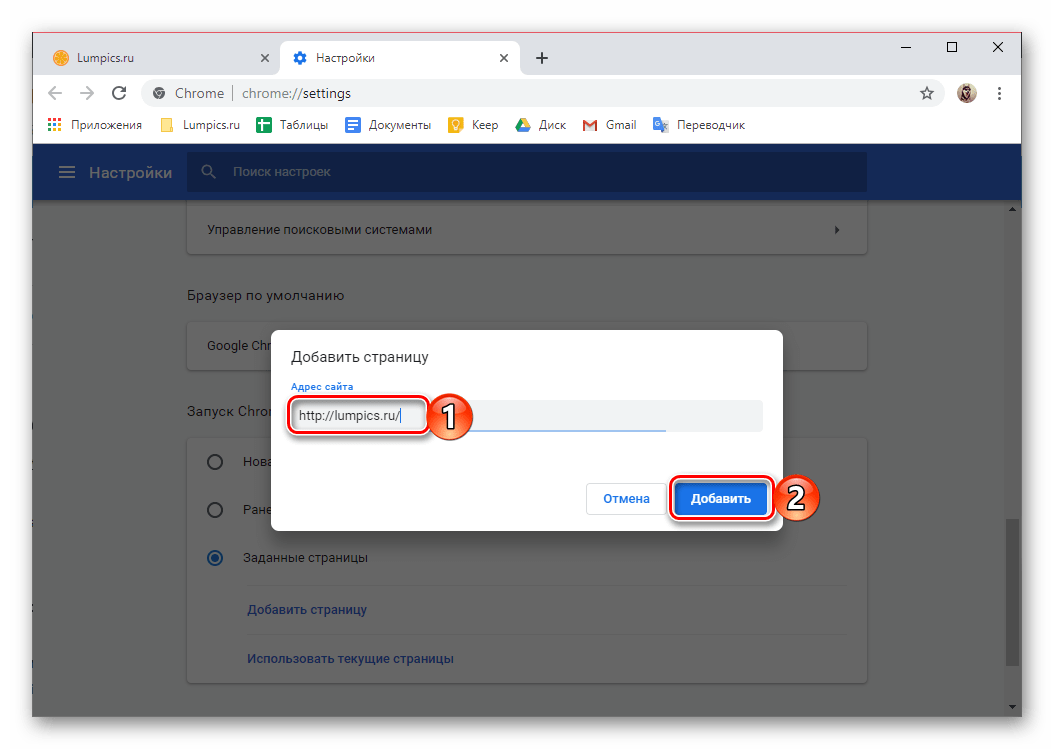Click the search magnifier icon
1054x749 pixels.
coord(208,172)
